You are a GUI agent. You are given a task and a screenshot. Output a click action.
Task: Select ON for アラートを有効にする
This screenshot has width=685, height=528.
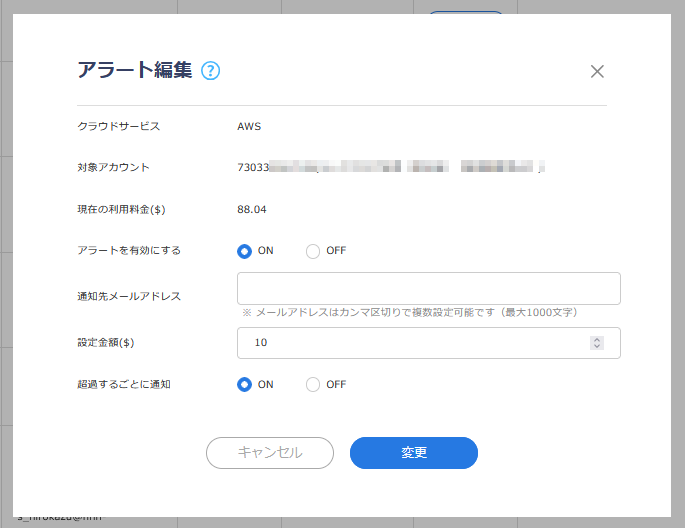[x=245, y=251]
